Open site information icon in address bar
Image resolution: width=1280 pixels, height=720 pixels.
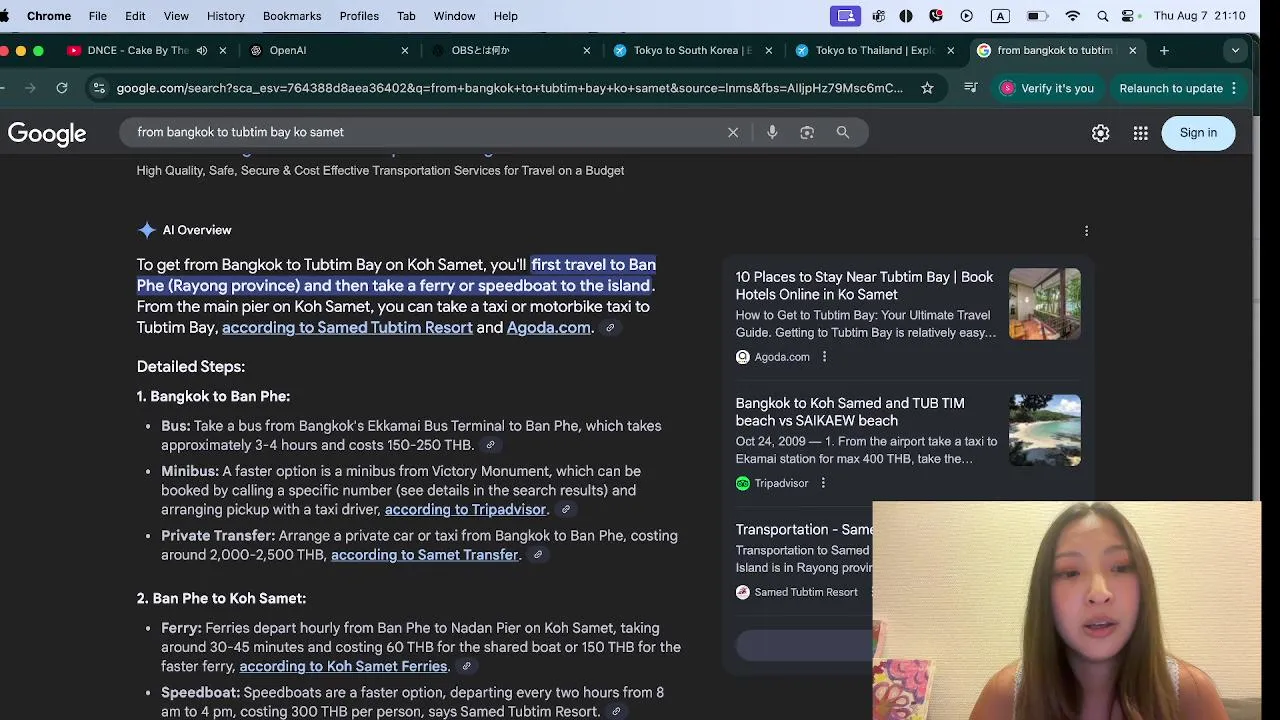tap(98, 88)
